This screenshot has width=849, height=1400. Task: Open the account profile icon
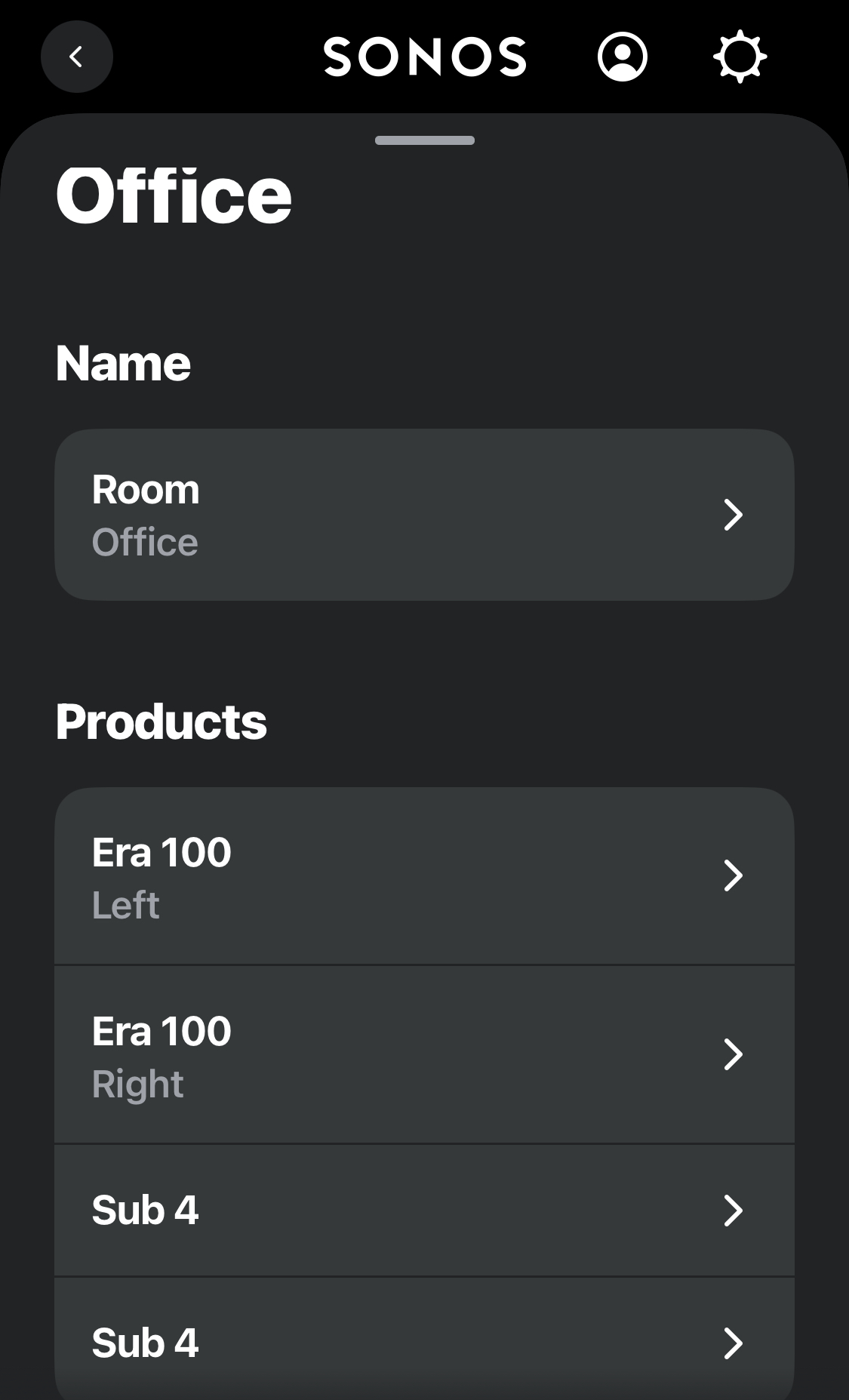(622, 57)
